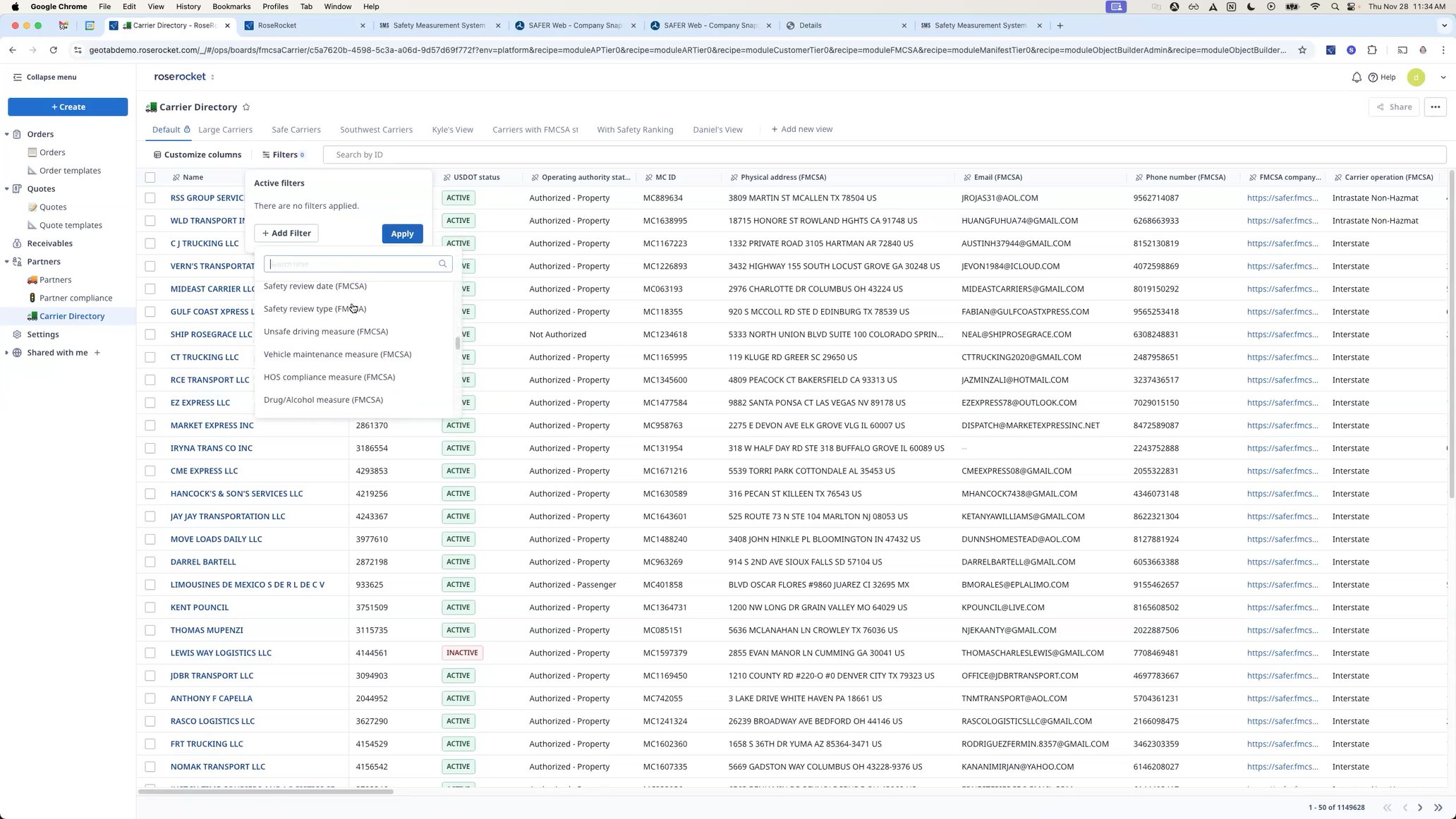Select checkbox for MARKET EXPRESS INC
Screen dimensions: 1456x819
[150, 425]
